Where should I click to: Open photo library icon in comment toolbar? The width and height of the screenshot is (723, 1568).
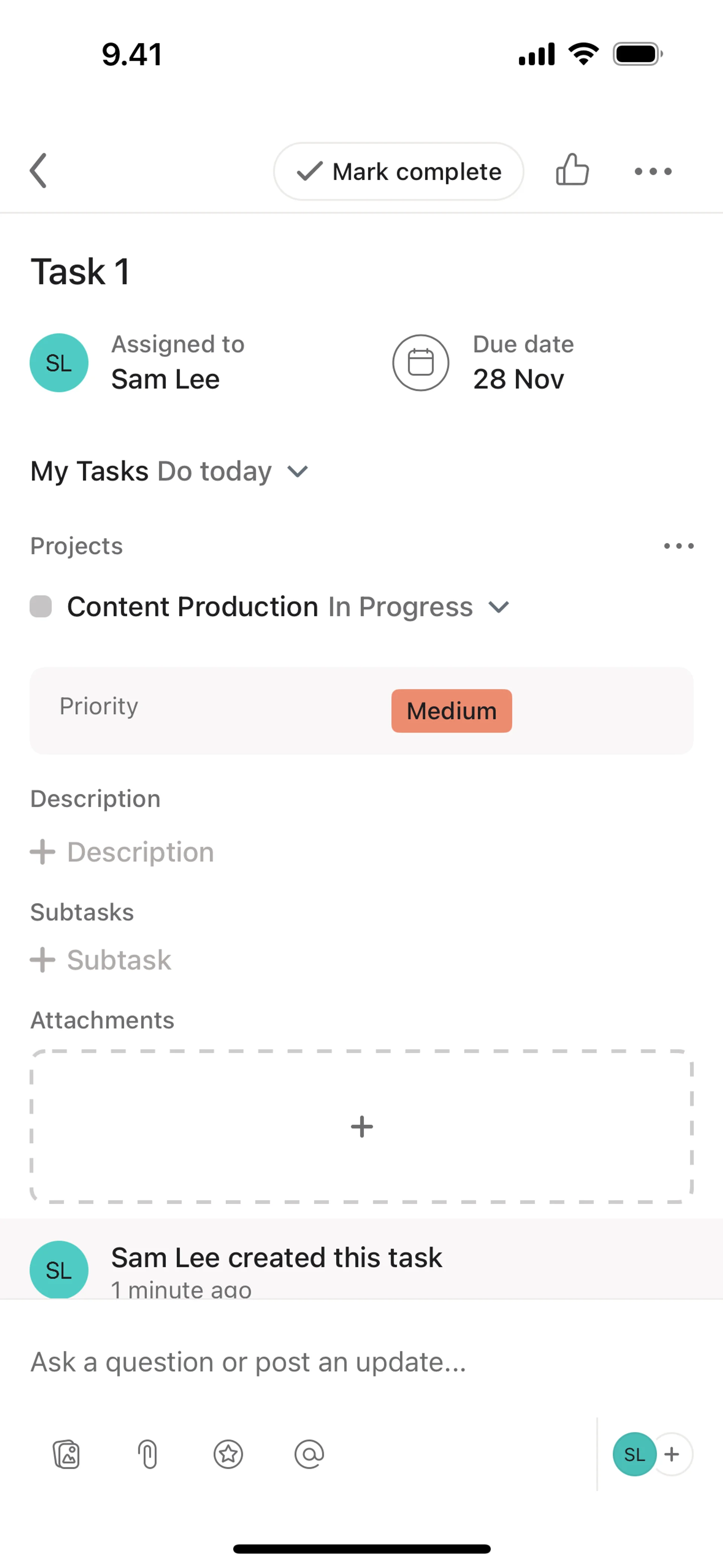tap(66, 1454)
